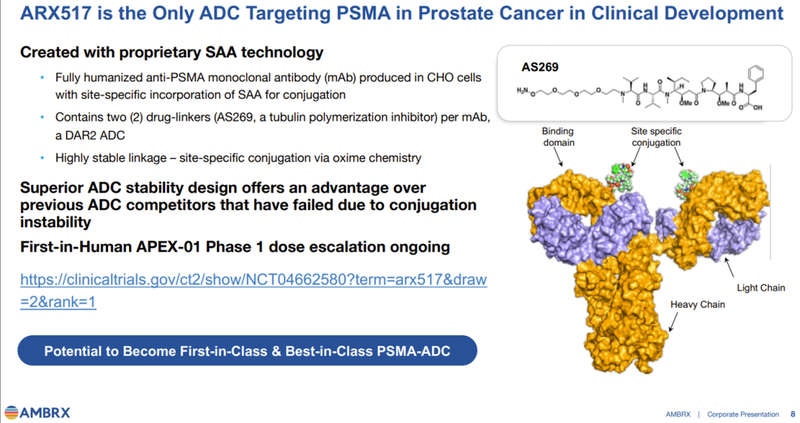Click the AMBRX logo icon
This screenshot has width=800, height=423.
(x=11, y=412)
